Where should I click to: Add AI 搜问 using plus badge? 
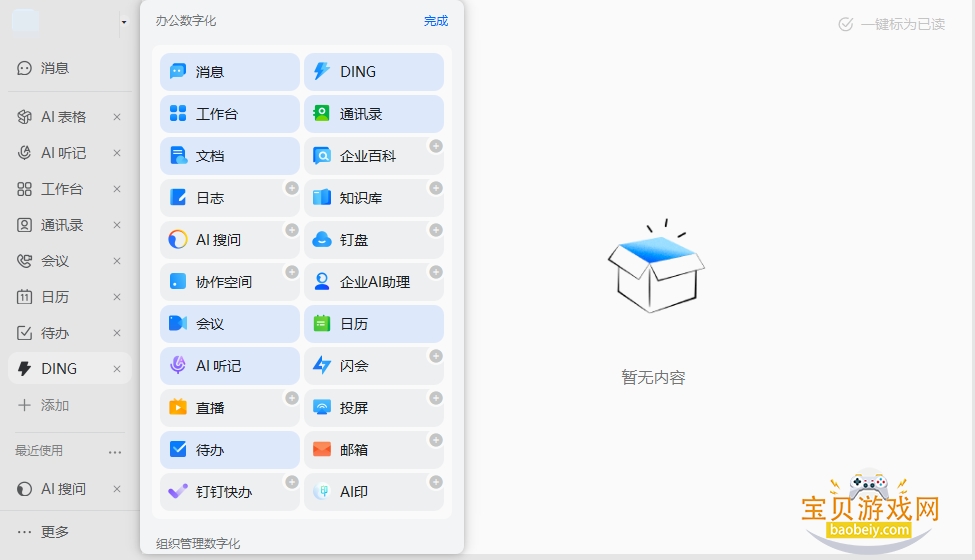pos(292,230)
